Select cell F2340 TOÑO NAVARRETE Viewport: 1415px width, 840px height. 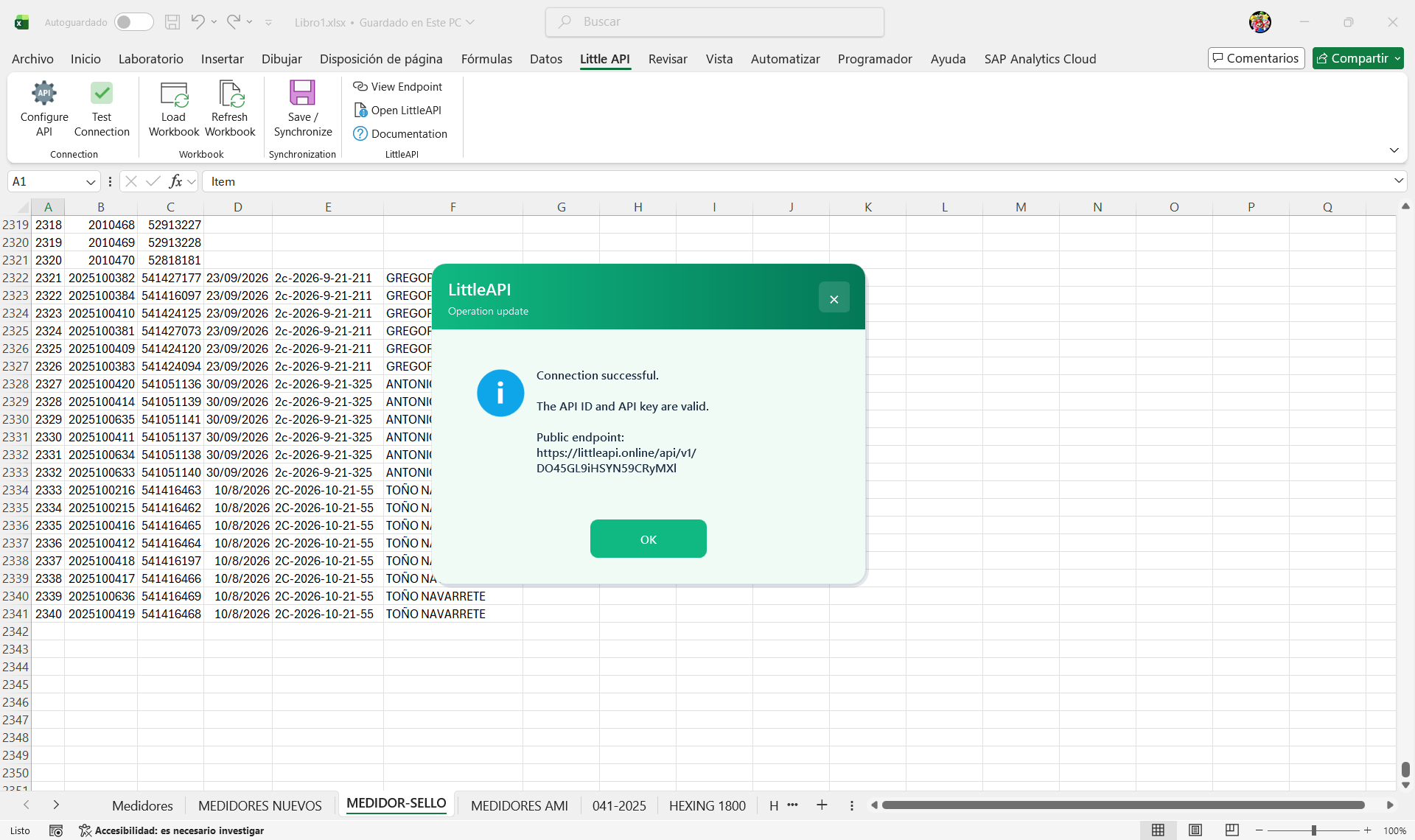pos(453,596)
